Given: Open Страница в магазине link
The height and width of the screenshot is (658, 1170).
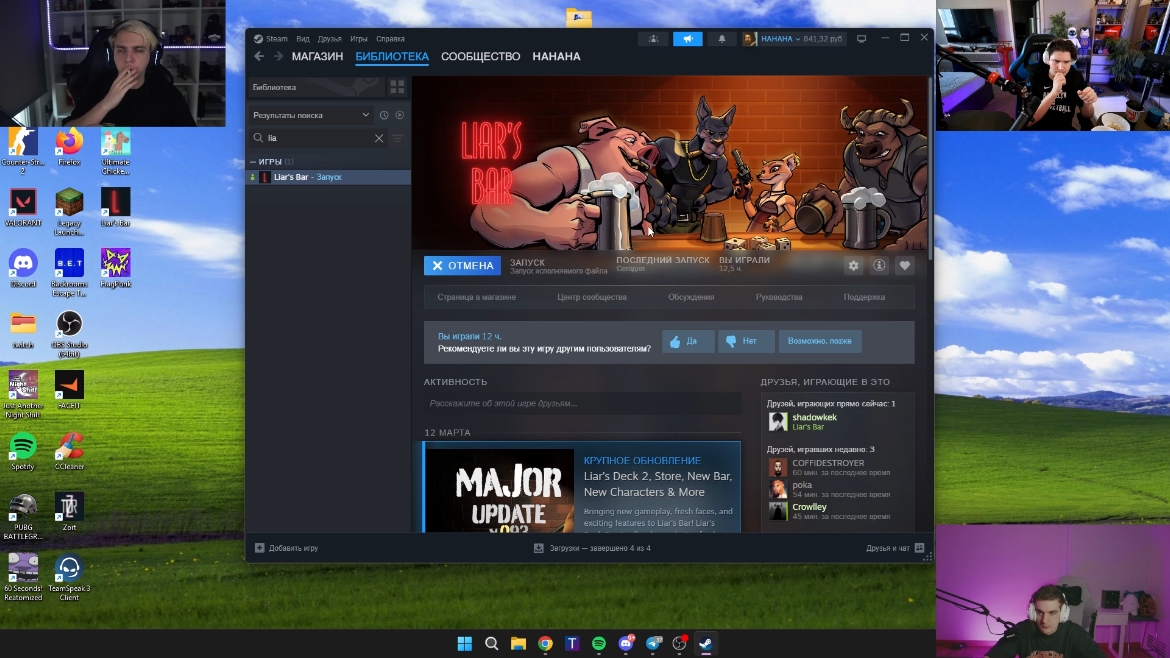Looking at the screenshot, I should (x=476, y=297).
